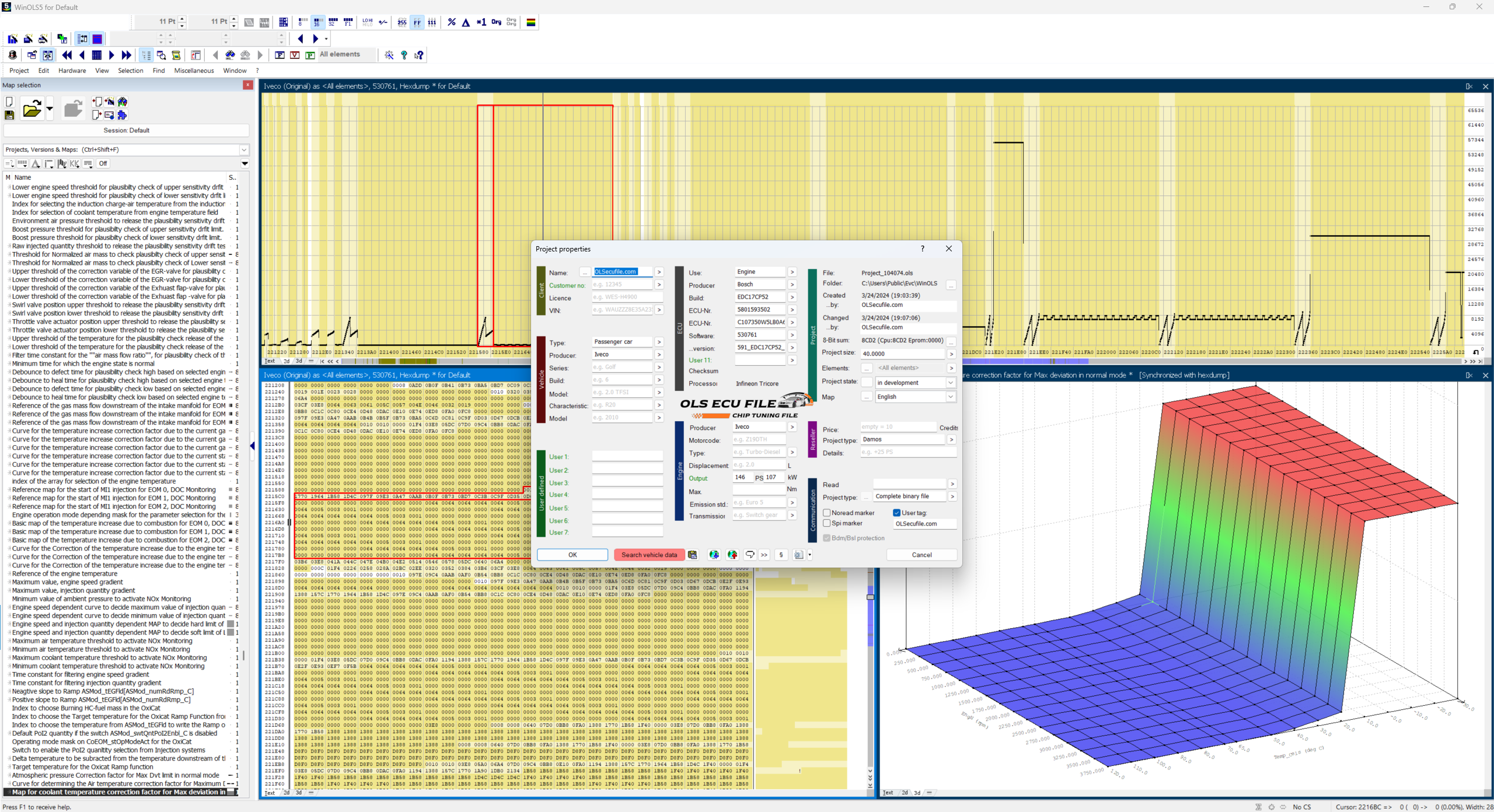This screenshot has height=812, width=1494.
Task: Open the Window menu
Action: pos(235,71)
